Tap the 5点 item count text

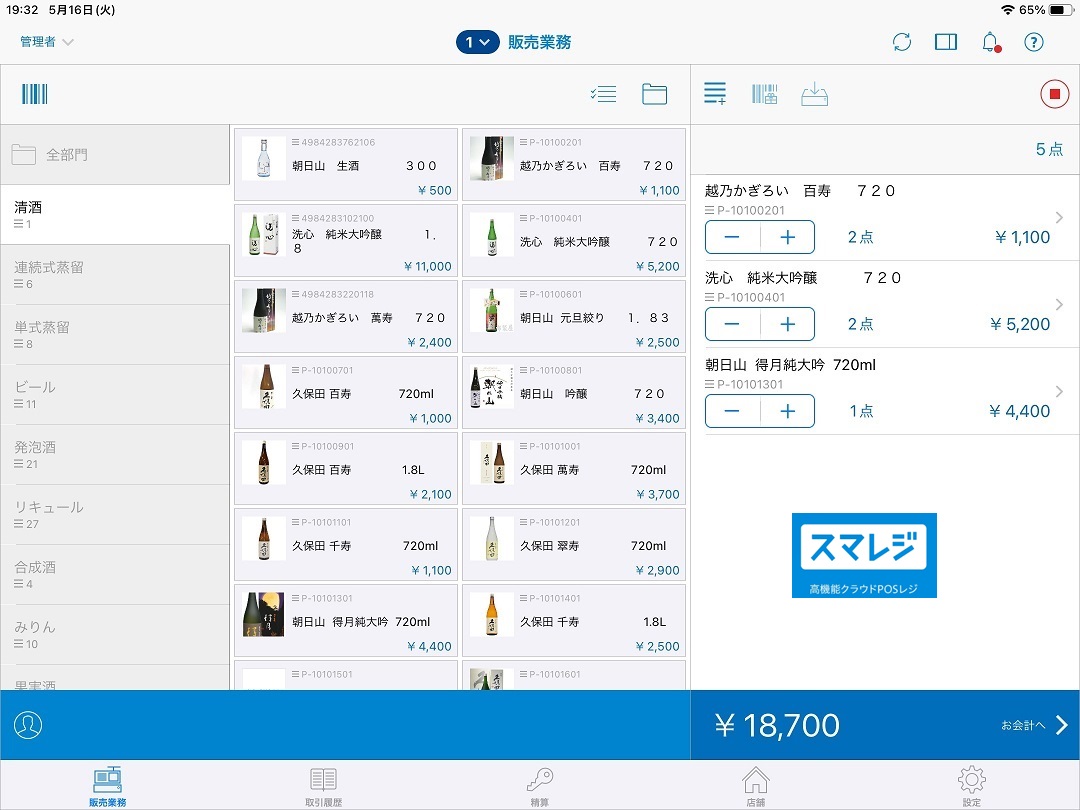(1049, 149)
